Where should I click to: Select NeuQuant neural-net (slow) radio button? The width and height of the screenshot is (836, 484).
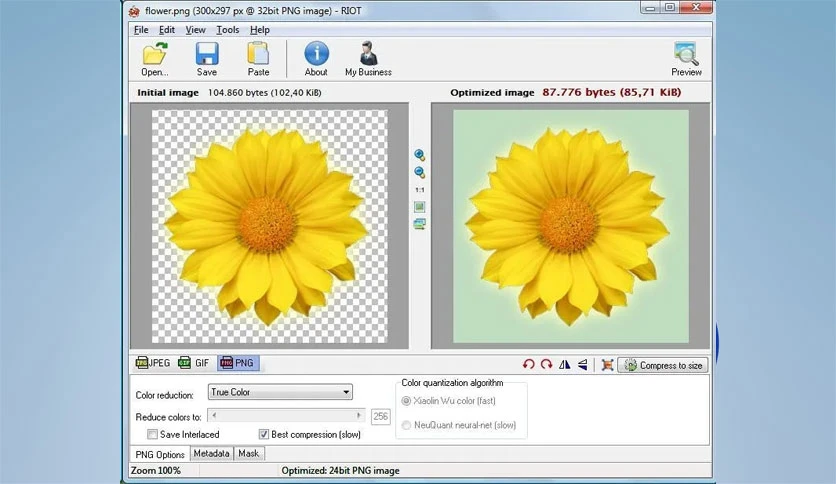pos(406,425)
